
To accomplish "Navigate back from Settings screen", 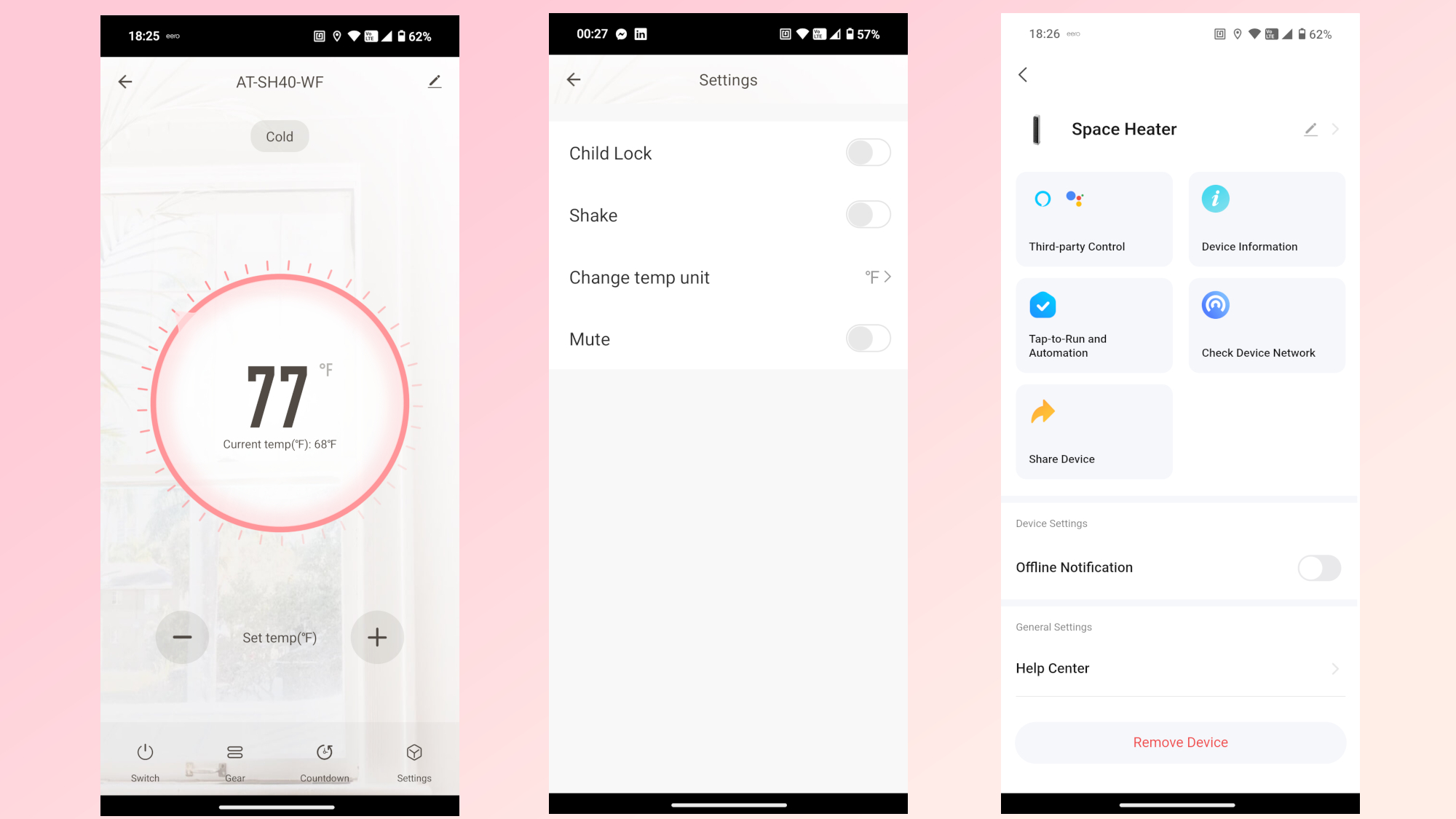I will (x=575, y=80).
